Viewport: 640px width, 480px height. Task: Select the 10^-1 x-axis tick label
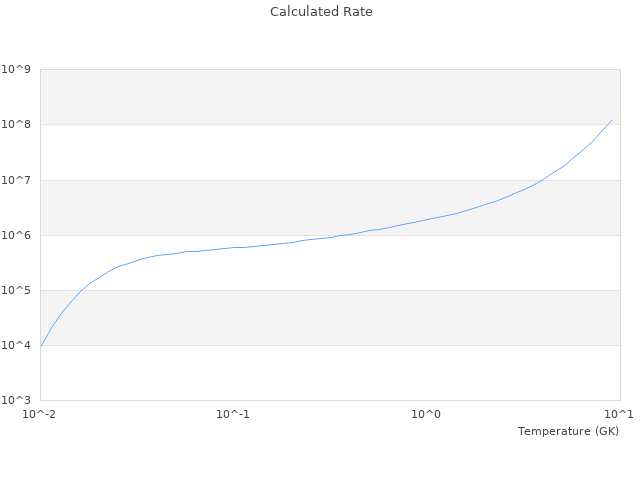coord(233,414)
